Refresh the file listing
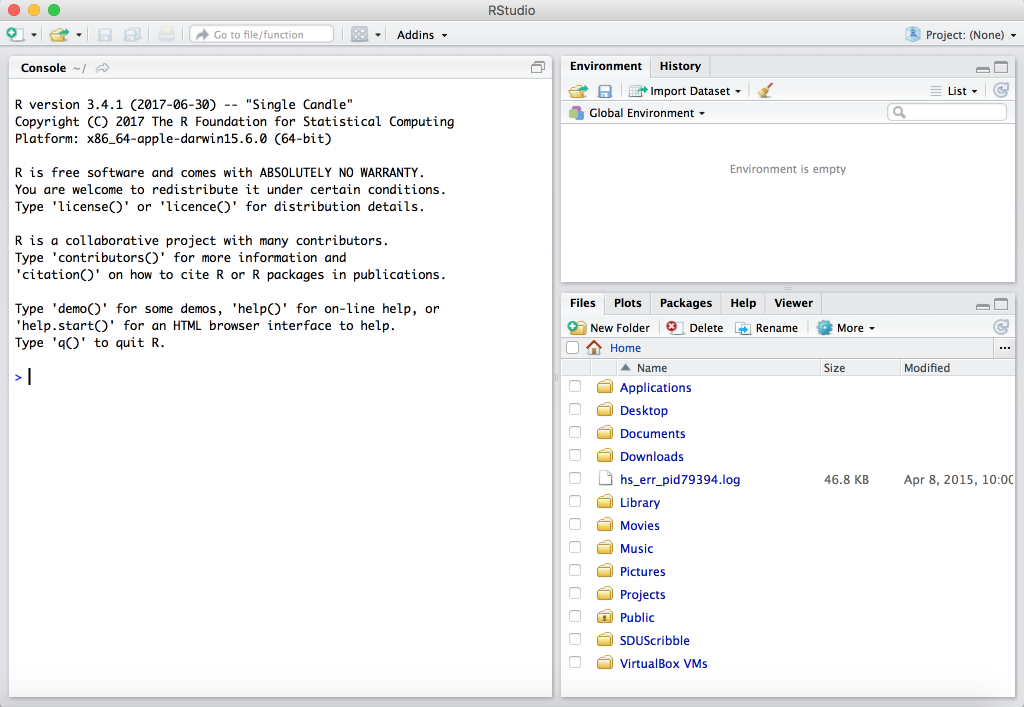1024x707 pixels. (1000, 327)
